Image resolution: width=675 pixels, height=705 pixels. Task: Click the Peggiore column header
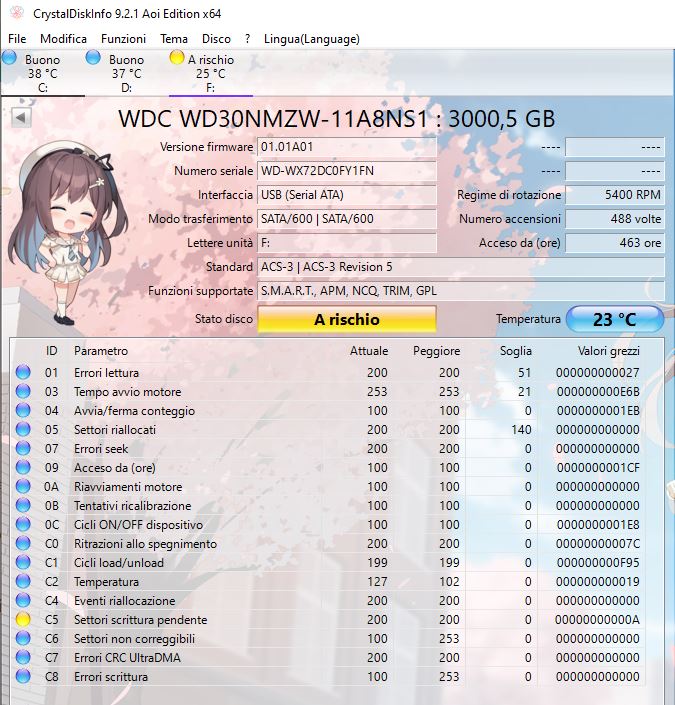click(x=436, y=351)
